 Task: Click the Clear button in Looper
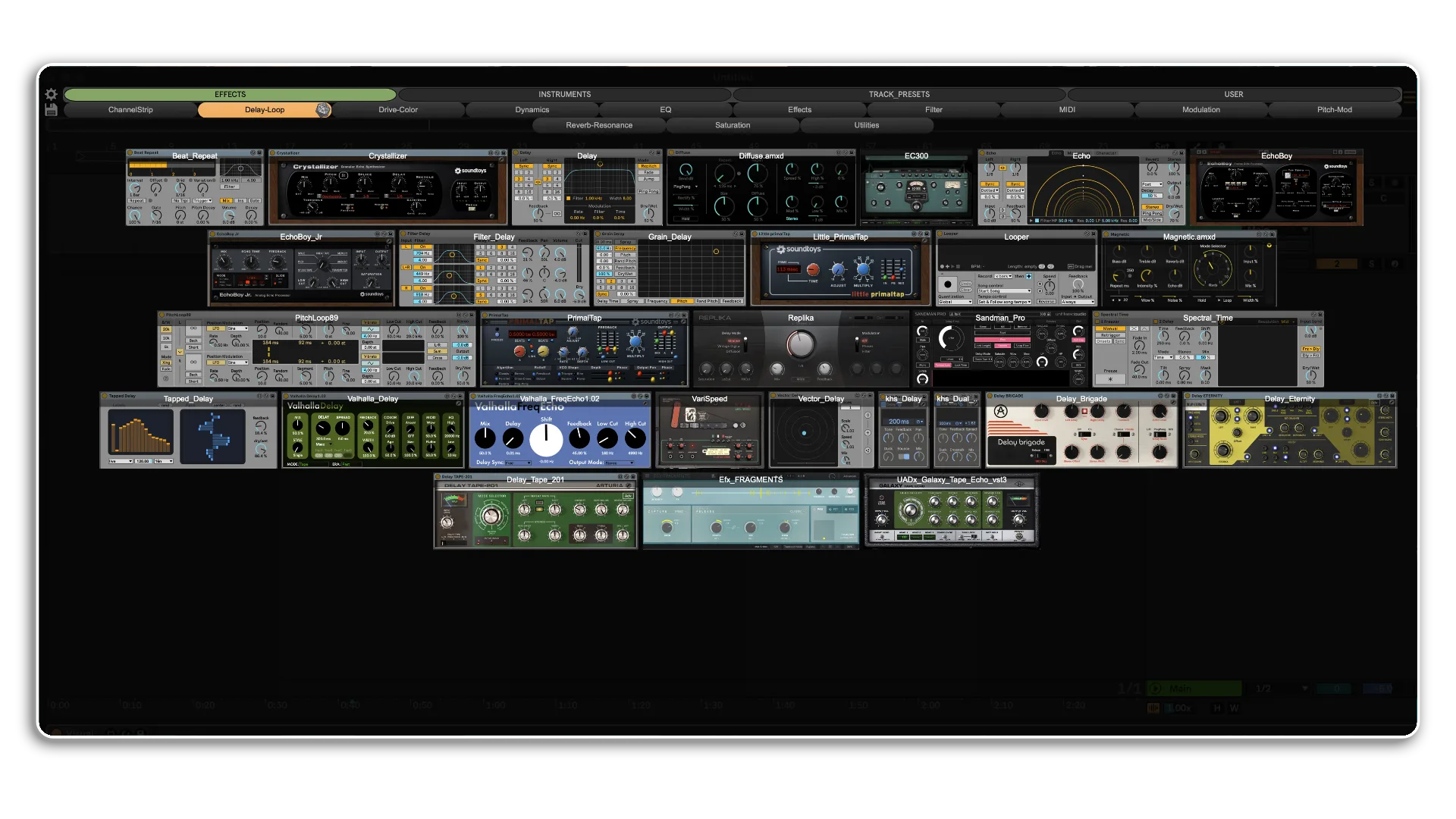point(965,290)
